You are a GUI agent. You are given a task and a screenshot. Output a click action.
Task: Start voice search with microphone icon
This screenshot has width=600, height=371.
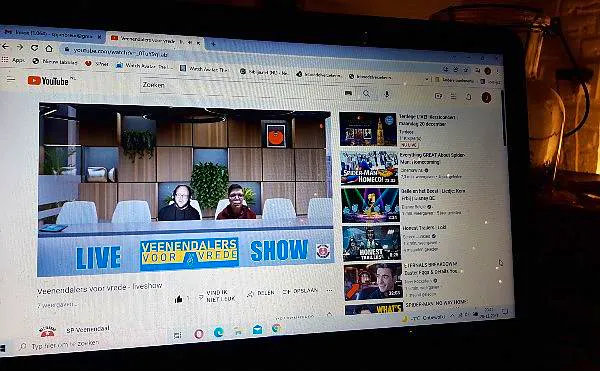386,94
